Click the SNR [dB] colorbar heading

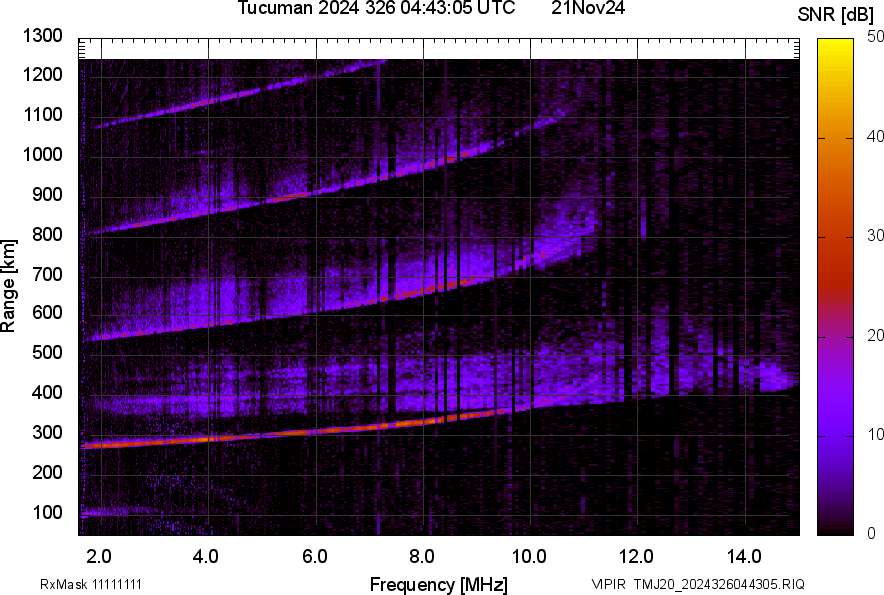tap(840, 14)
